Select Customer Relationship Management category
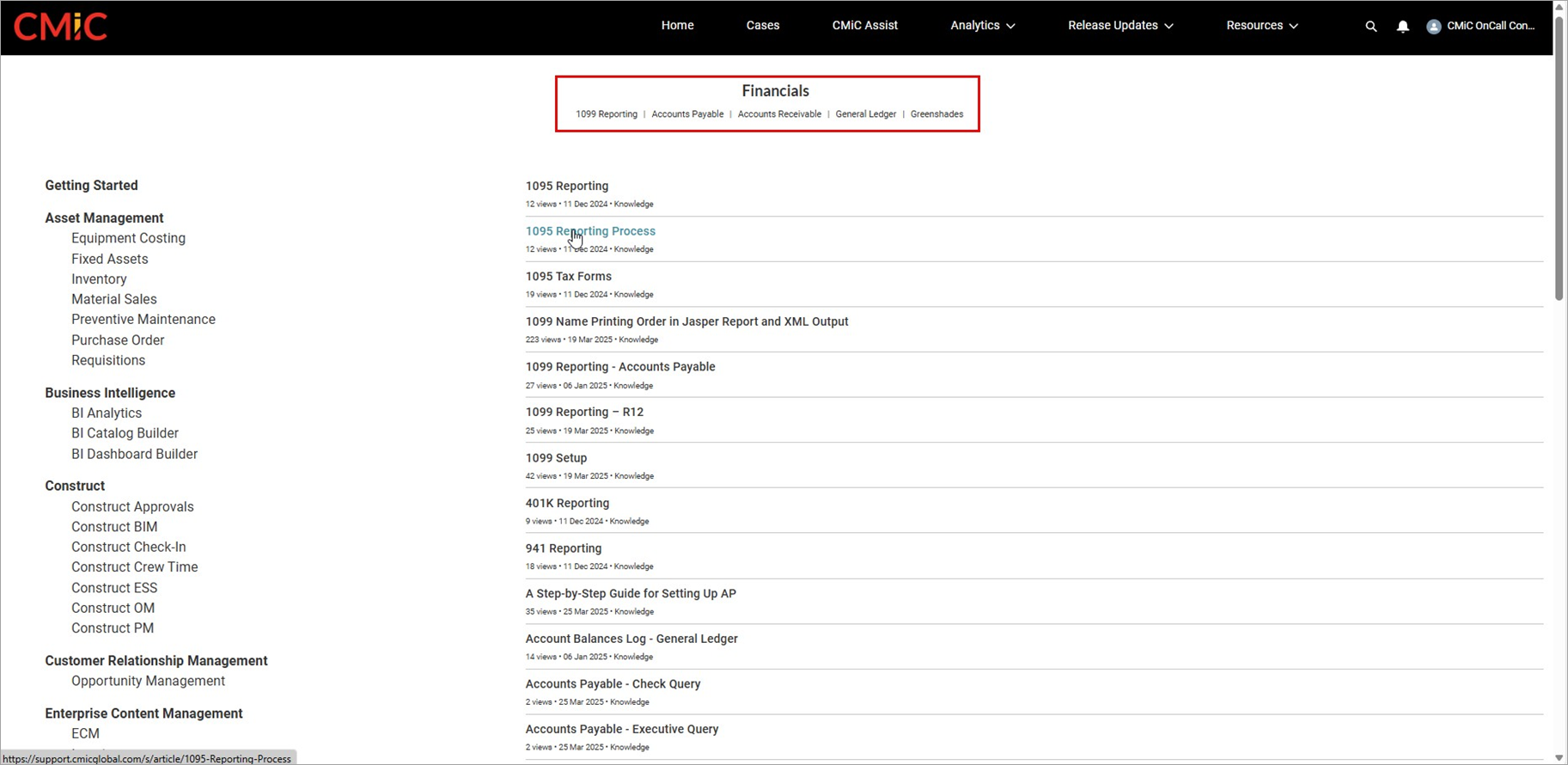 pos(156,661)
